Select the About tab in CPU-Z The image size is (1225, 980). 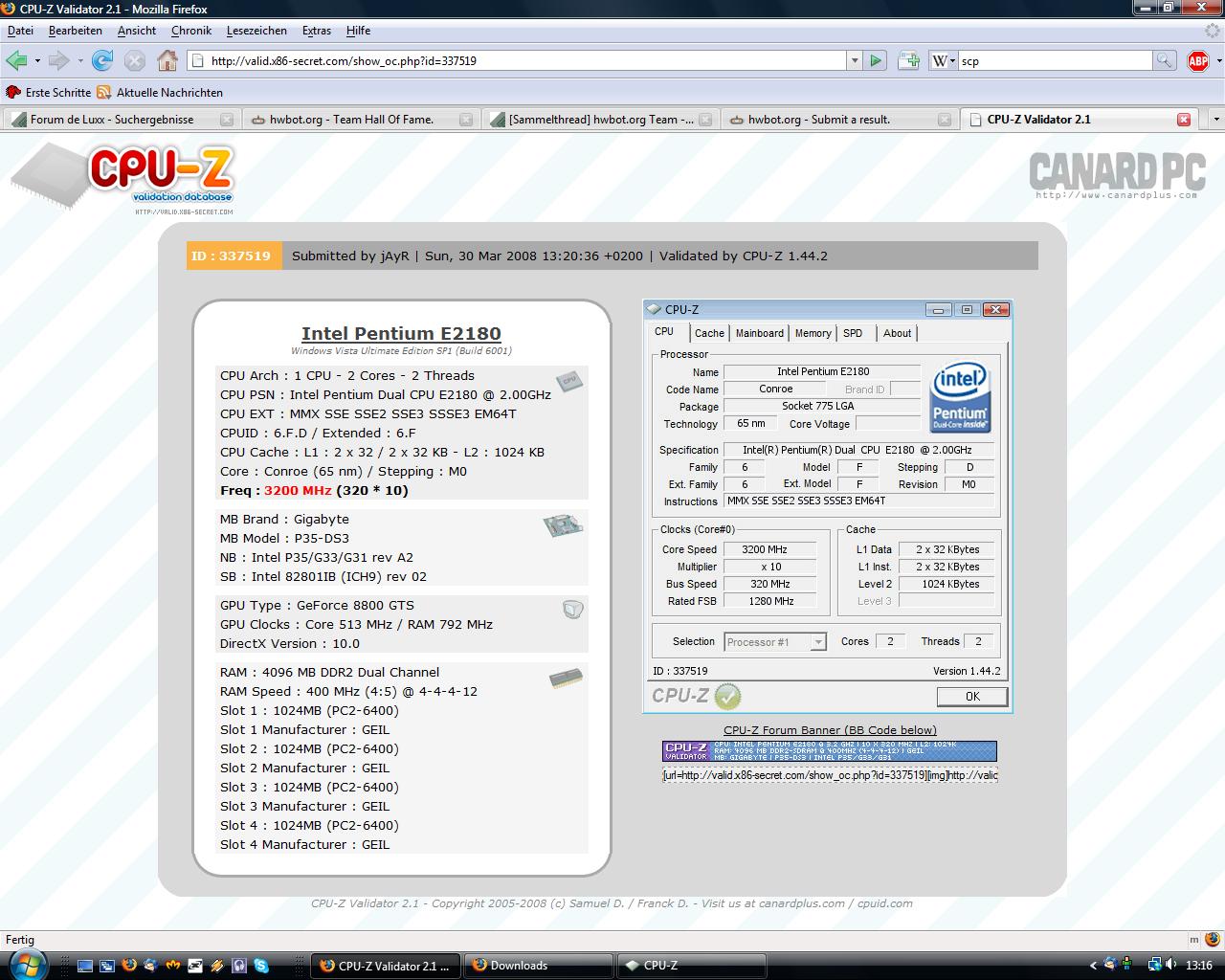[x=898, y=333]
